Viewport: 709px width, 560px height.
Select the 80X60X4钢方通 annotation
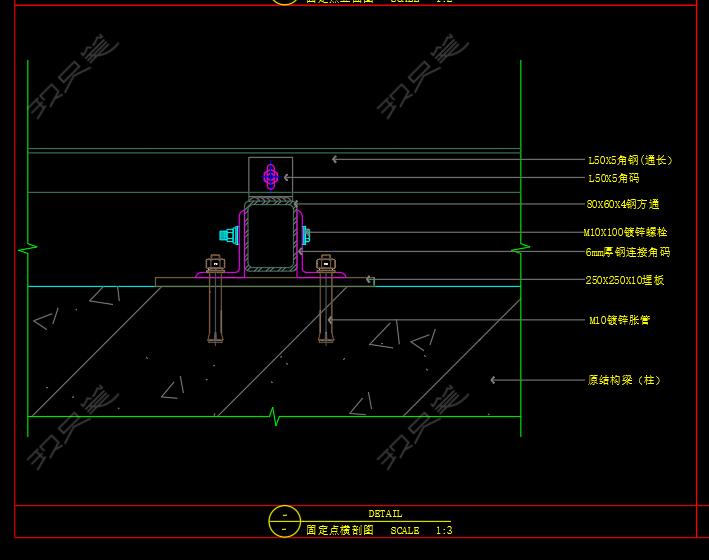622,205
